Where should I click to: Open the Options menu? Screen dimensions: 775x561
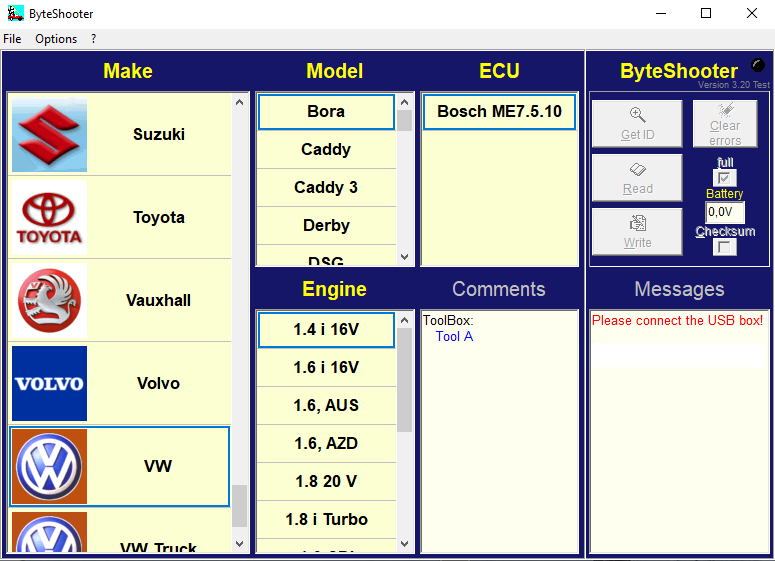(56, 39)
